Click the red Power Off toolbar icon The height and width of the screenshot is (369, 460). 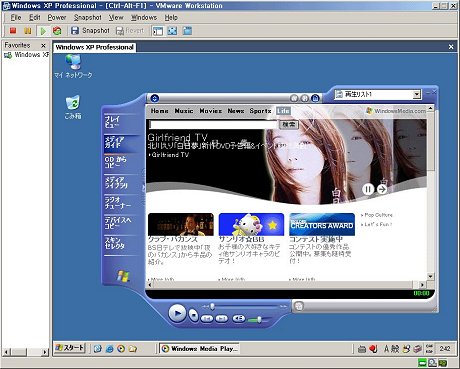pyautogui.click(x=13, y=31)
